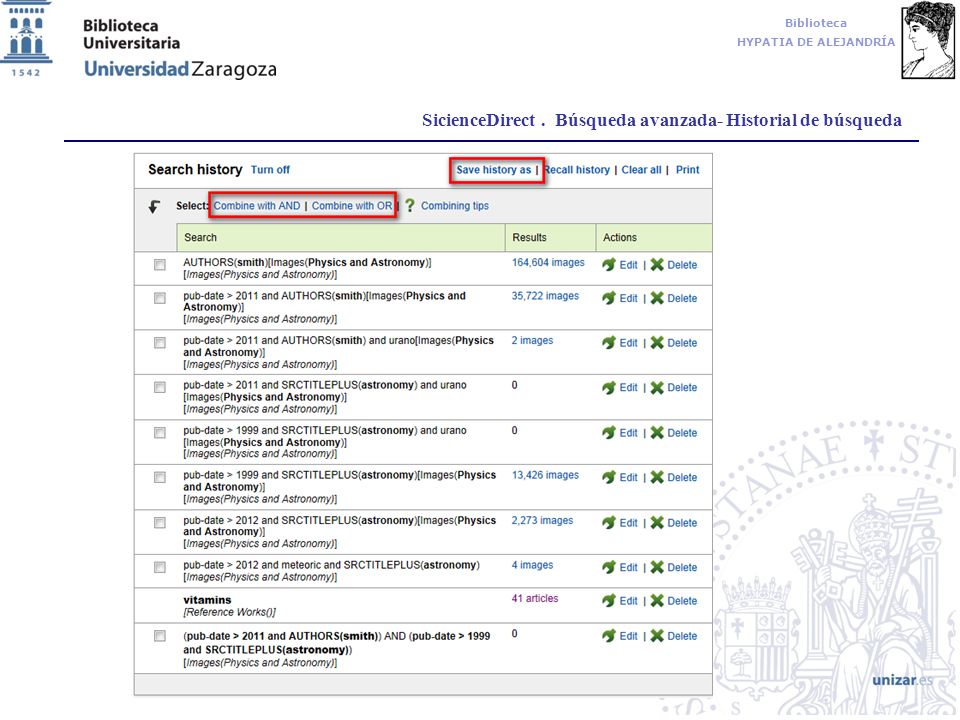Image resolution: width=960 pixels, height=720 pixels.
Task: Click the Search history heading
Action: [x=195, y=170]
